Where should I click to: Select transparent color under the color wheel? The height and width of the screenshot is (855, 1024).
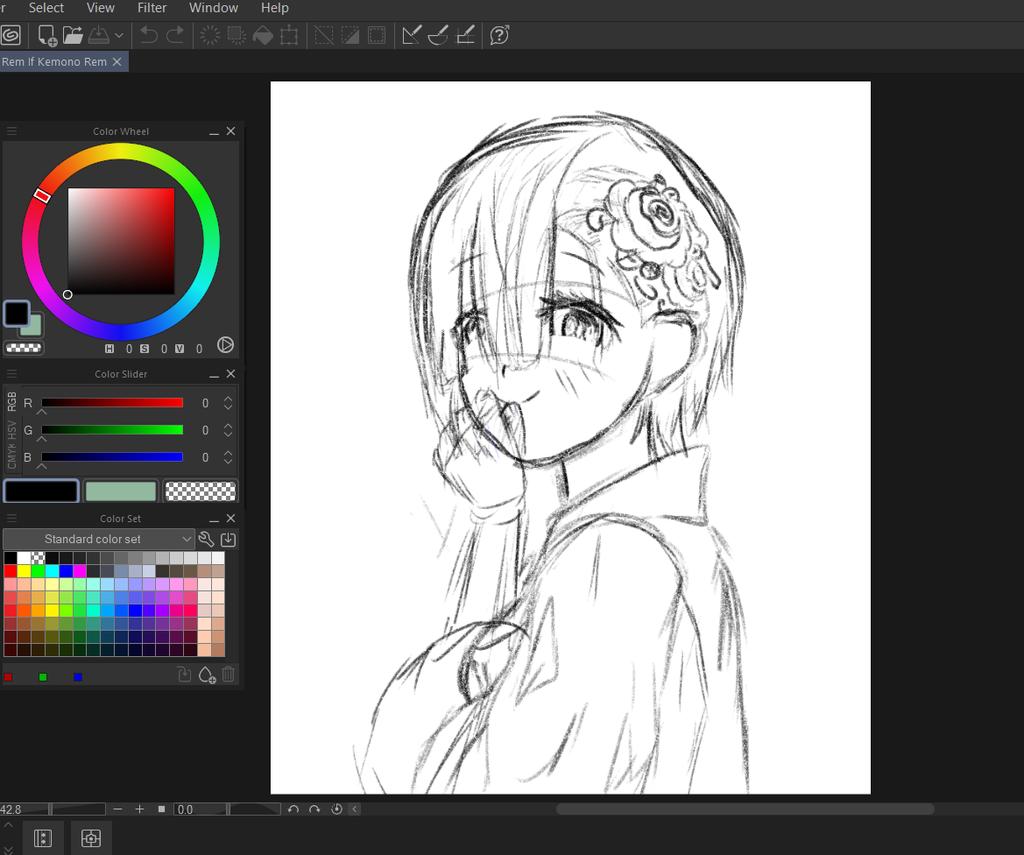tap(24, 348)
